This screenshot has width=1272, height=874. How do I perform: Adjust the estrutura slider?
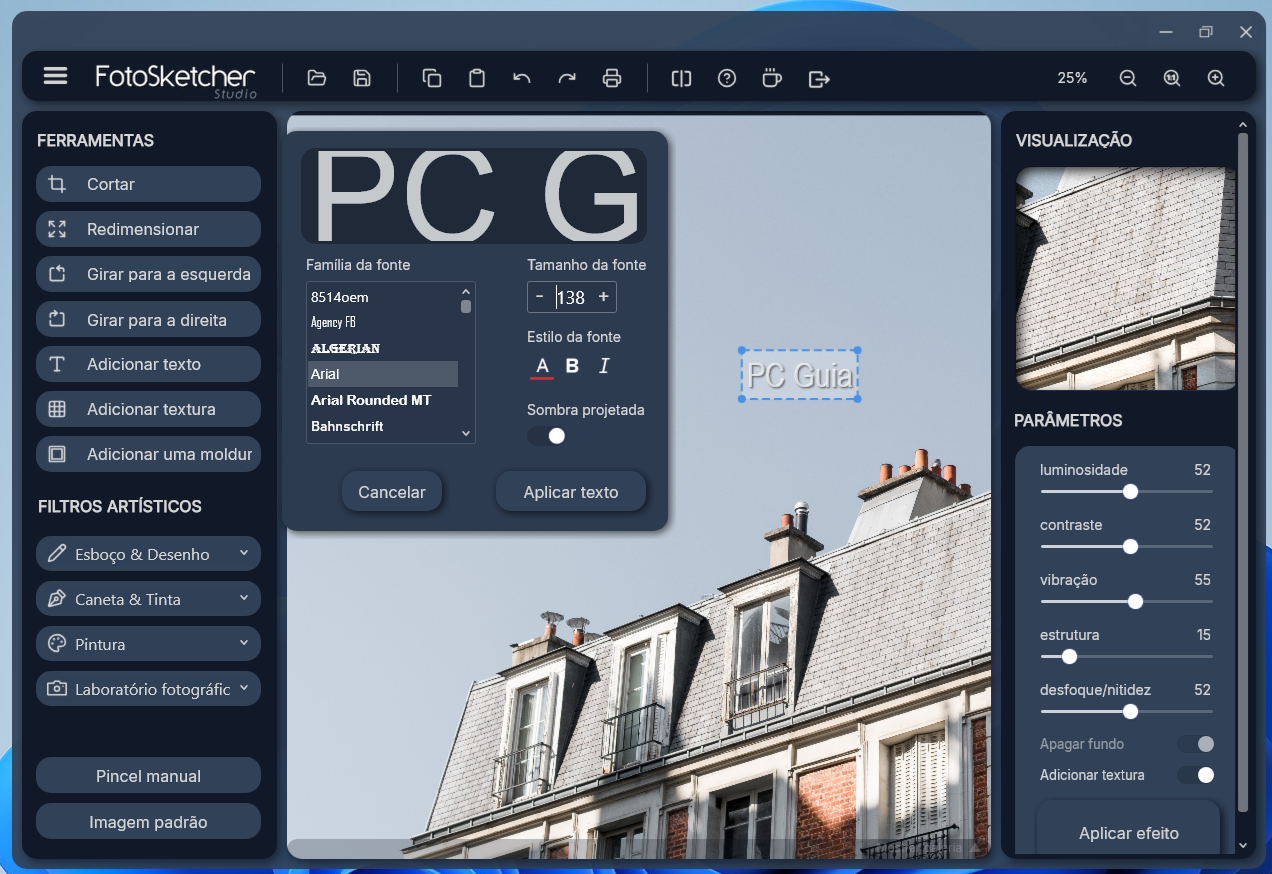(x=1127, y=656)
